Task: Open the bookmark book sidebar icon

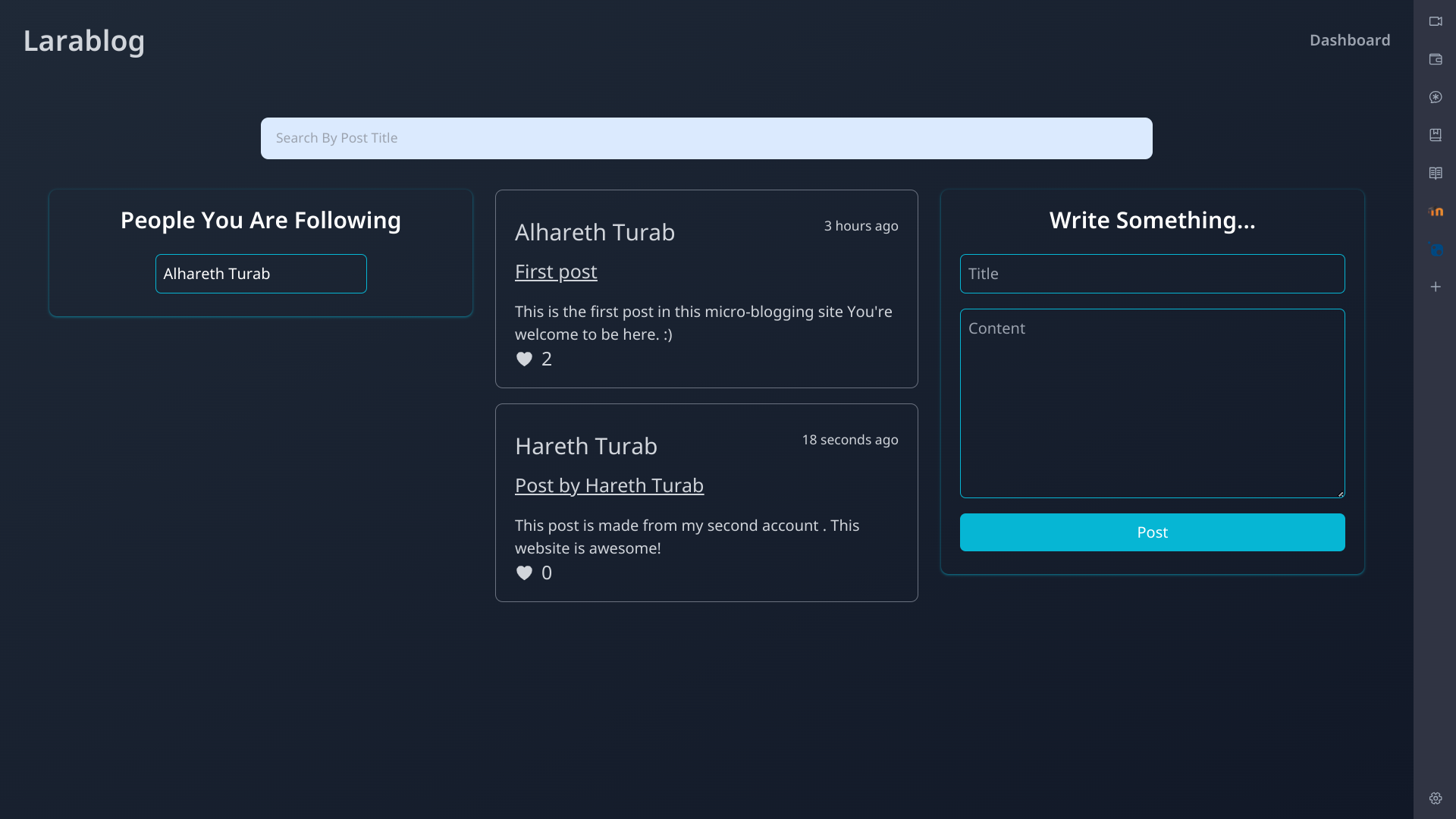Action: tap(1436, 135)
